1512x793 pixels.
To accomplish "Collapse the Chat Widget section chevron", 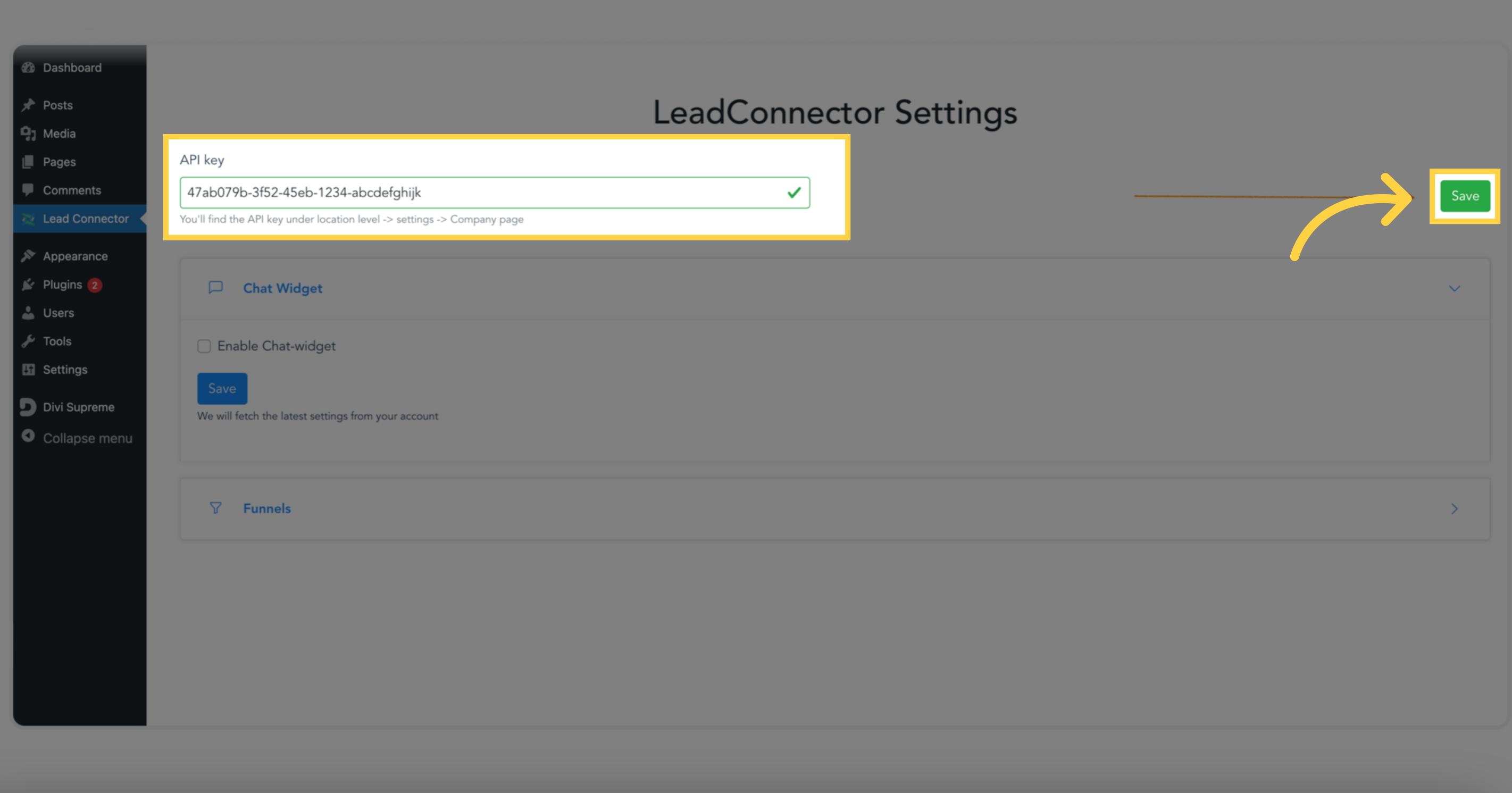I will pos(1455,288).
